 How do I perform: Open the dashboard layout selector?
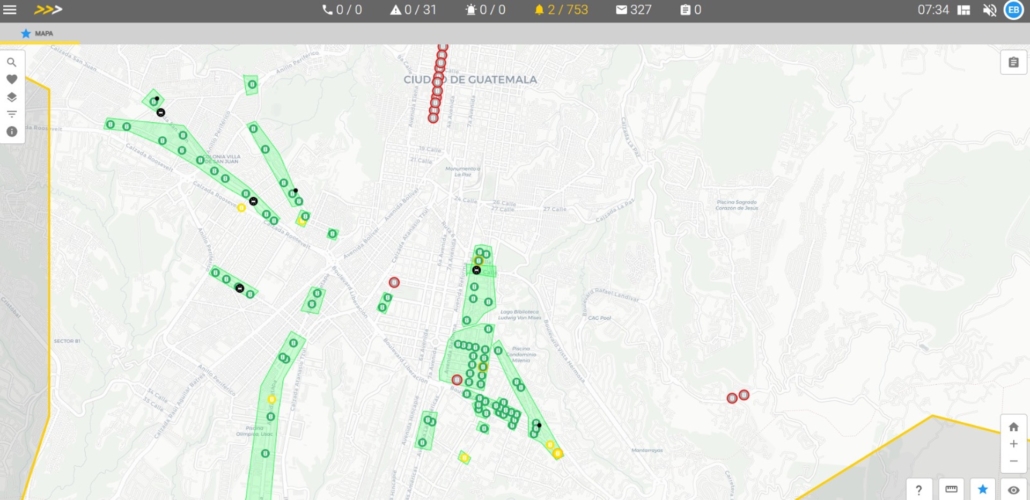(964, 10)
